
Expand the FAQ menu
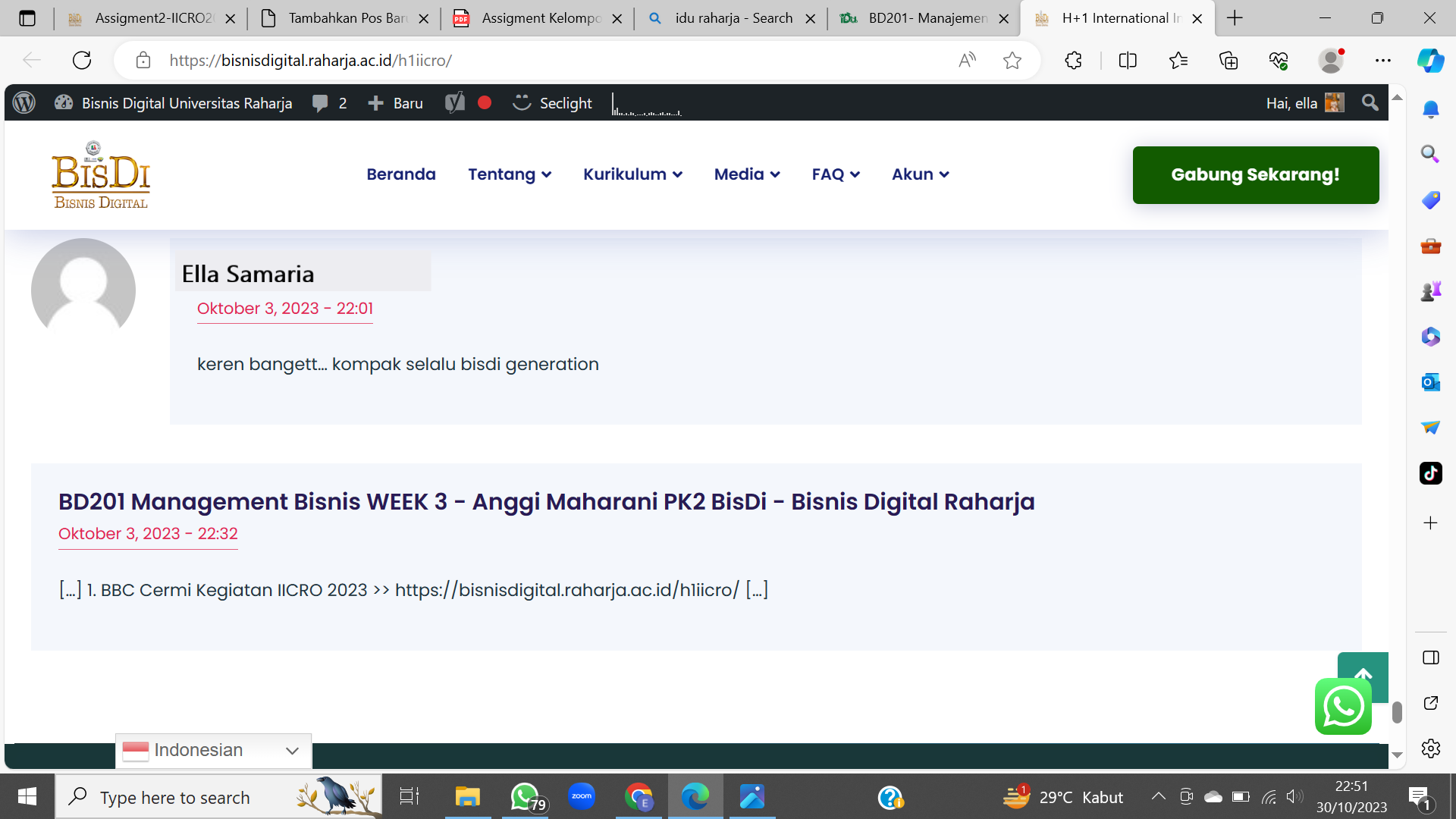(836, 174)
